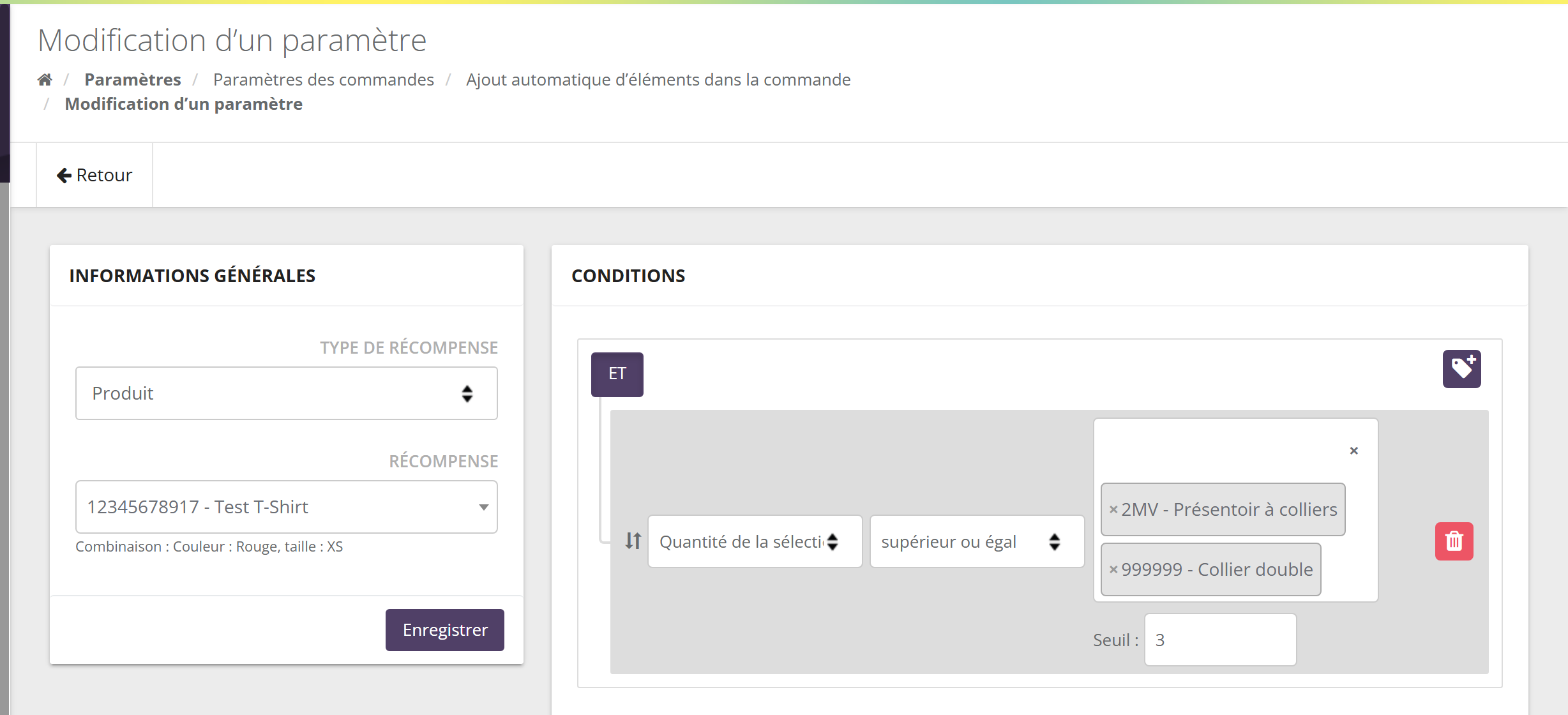Add a new condition with tag-plus icon

(x=1462, y=369)
